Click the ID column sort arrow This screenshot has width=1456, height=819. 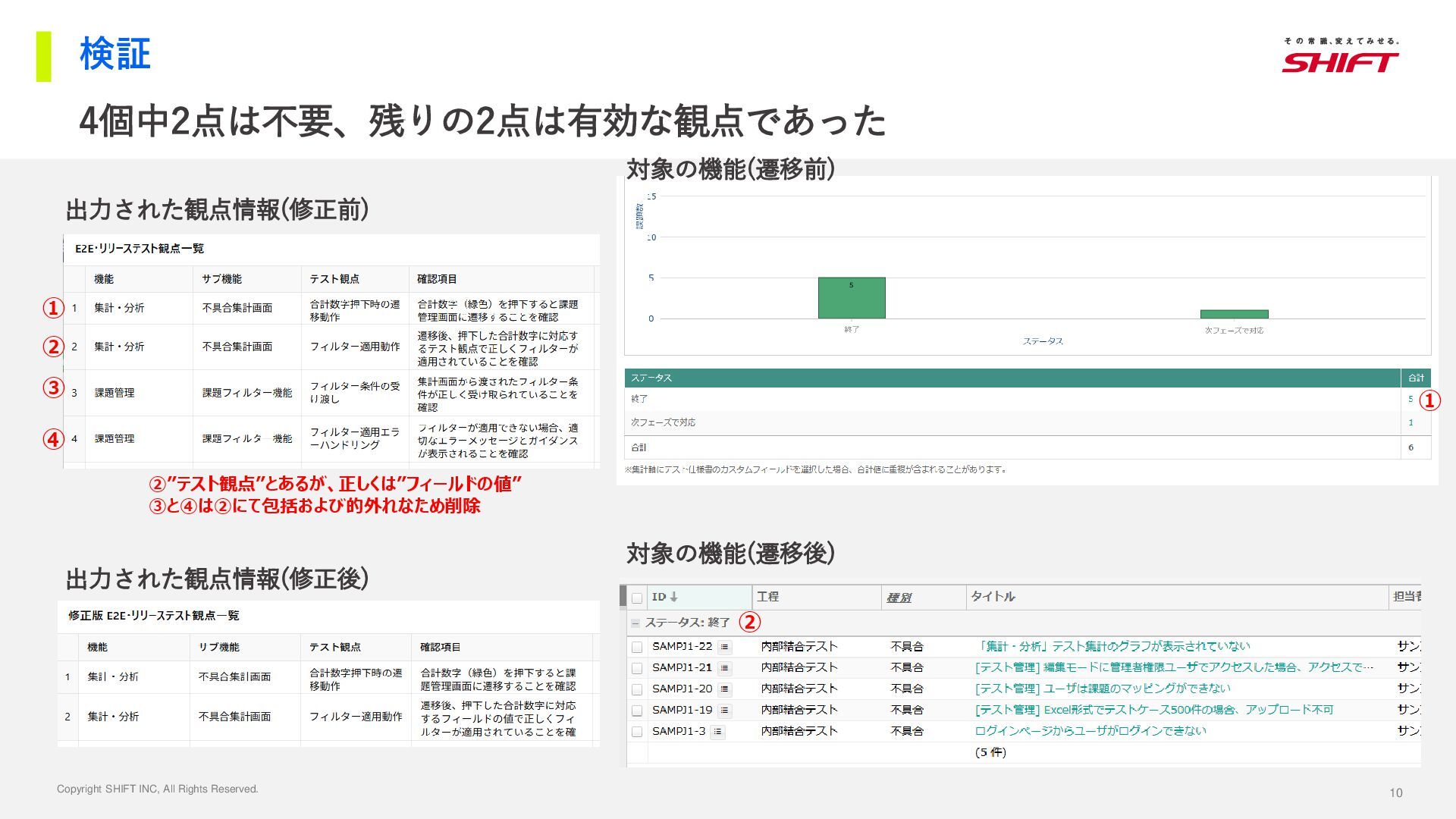tap(673, 597)
